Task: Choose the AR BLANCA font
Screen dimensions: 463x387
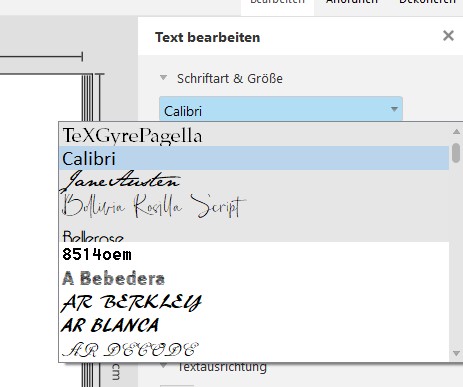Action: pyautogui.click(x=254, y=325)
